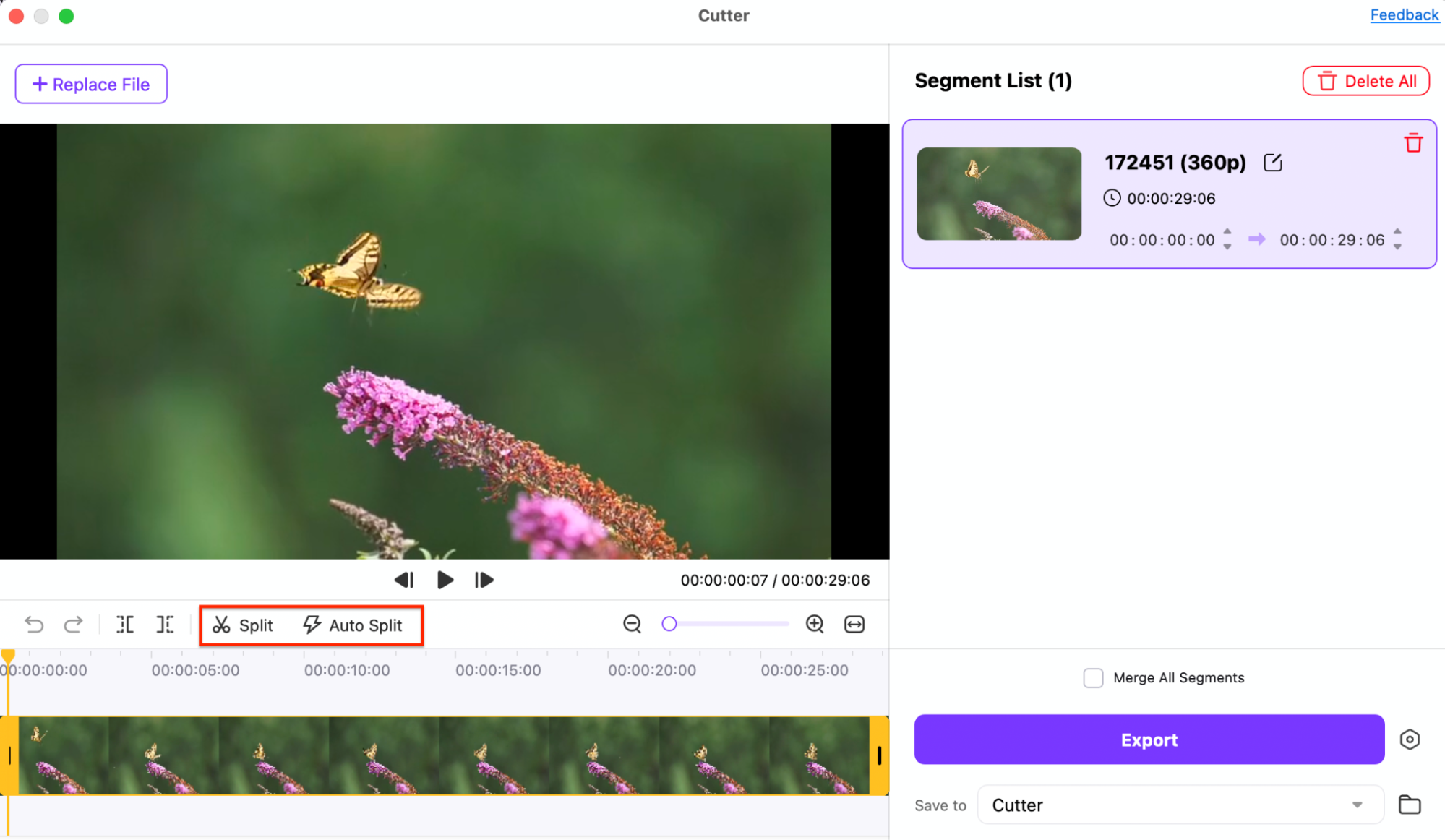Increase segment start time with up arrow

tap(1227, 232)
